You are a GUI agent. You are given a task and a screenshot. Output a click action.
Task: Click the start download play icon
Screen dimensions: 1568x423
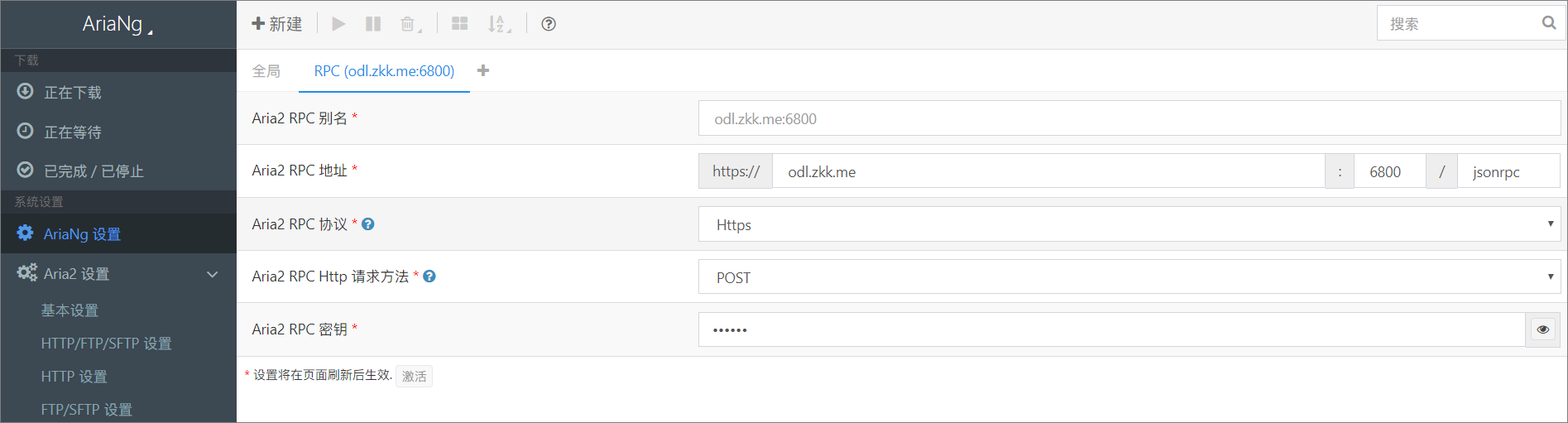tap(338, 24)
